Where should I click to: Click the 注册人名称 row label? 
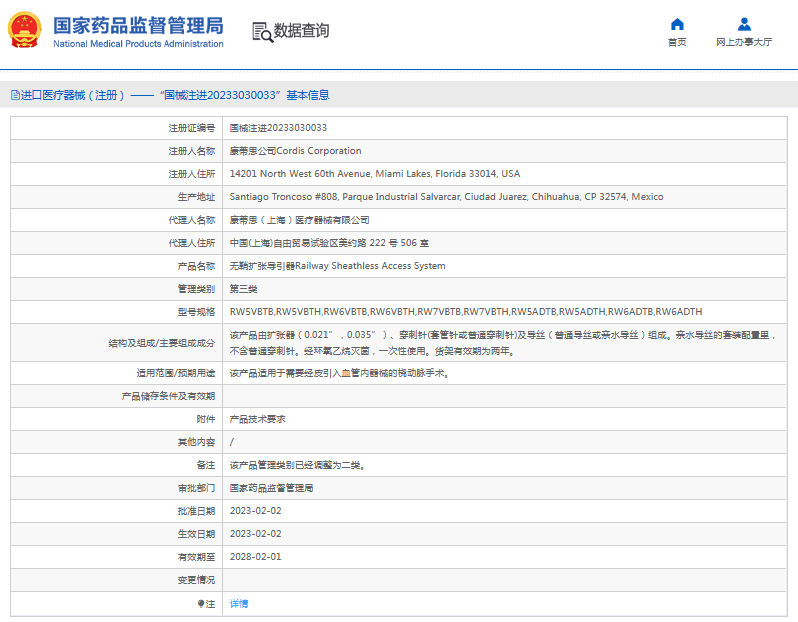[192, 151]
